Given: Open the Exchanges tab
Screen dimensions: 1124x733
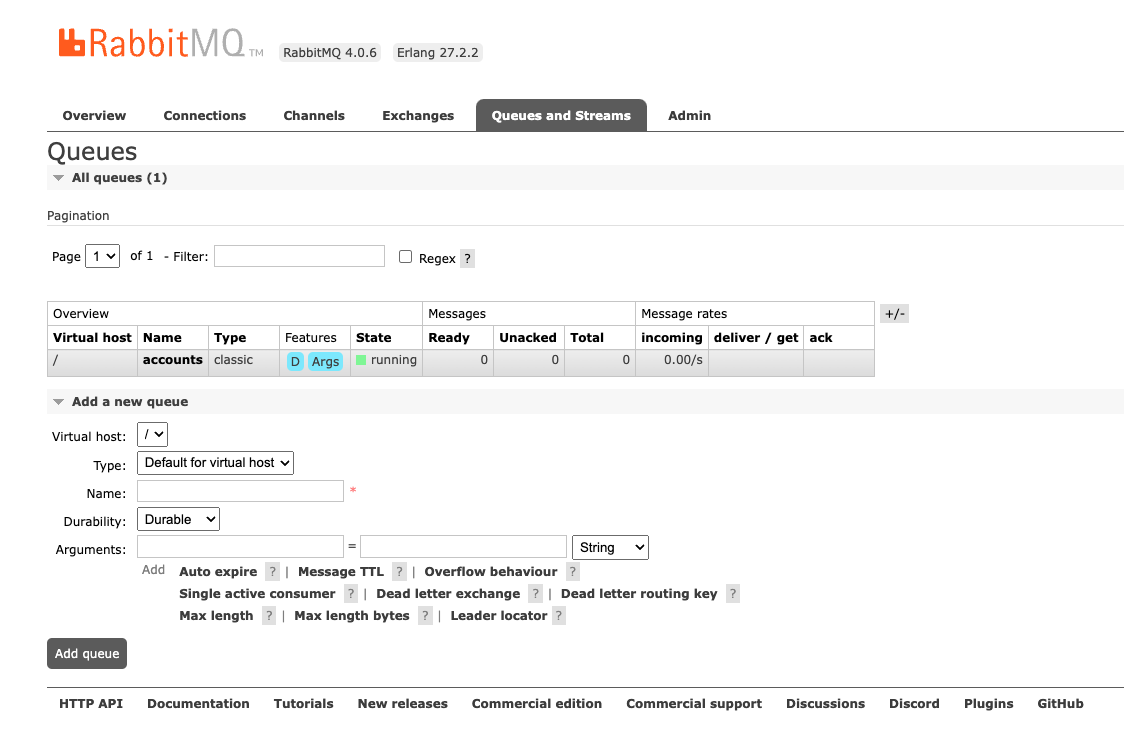Looking at the screenshot, I should tap(418, 115).
